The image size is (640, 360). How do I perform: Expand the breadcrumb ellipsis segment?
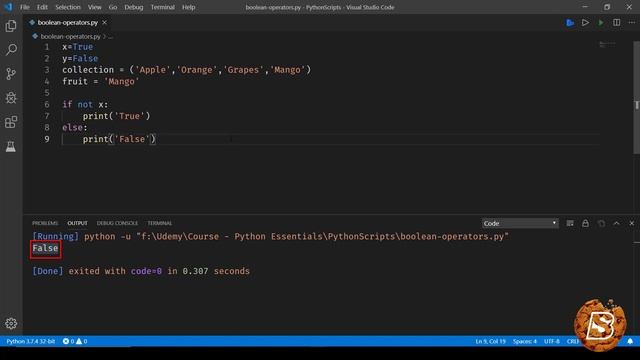click(110, 36)
